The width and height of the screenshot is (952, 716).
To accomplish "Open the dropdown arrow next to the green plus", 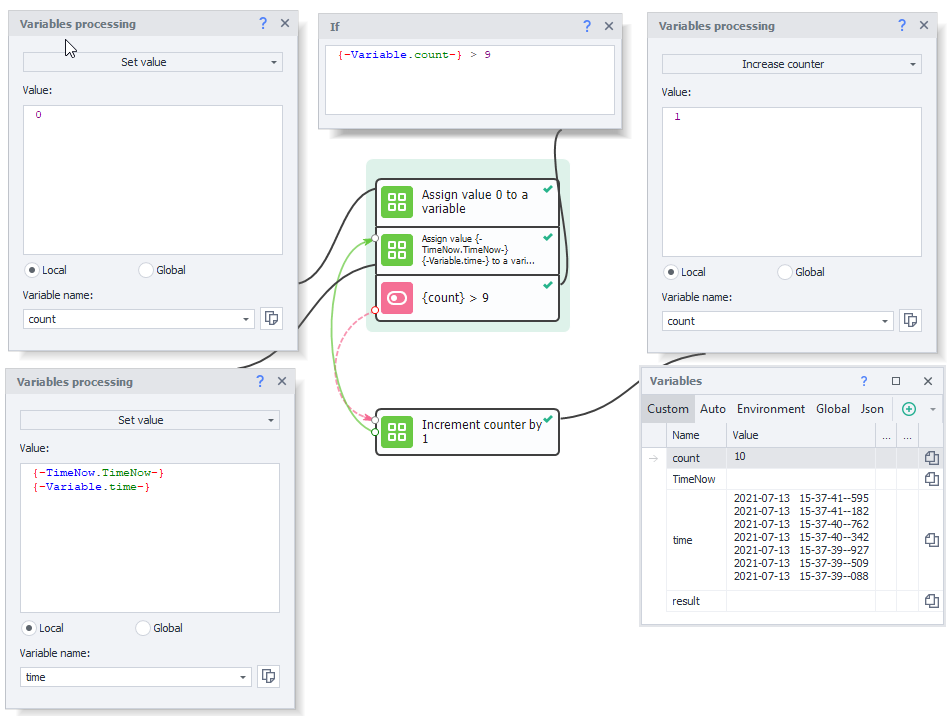I will 932,409.
